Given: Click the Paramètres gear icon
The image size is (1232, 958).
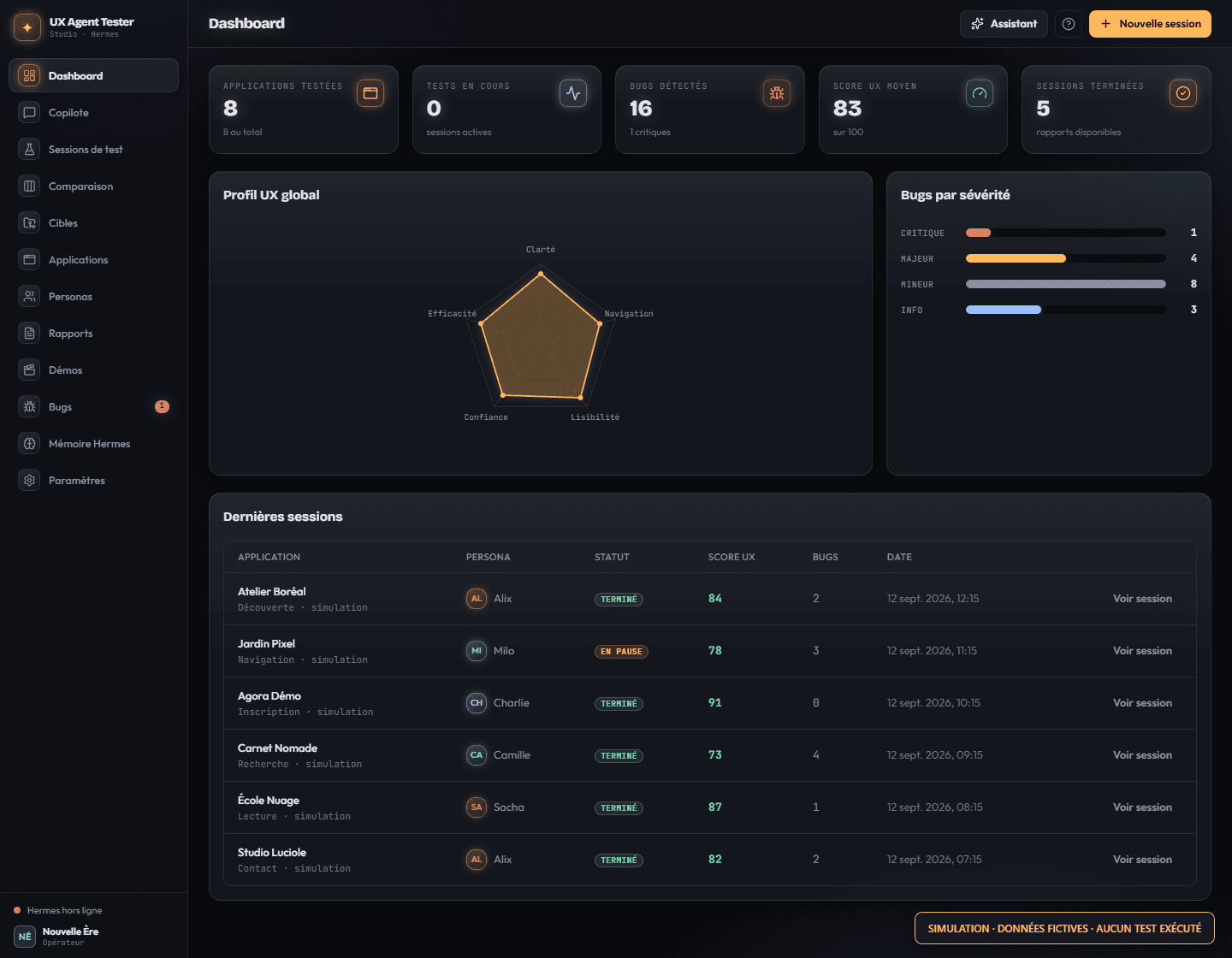Looking at the screenshot, I should point(29,480).
